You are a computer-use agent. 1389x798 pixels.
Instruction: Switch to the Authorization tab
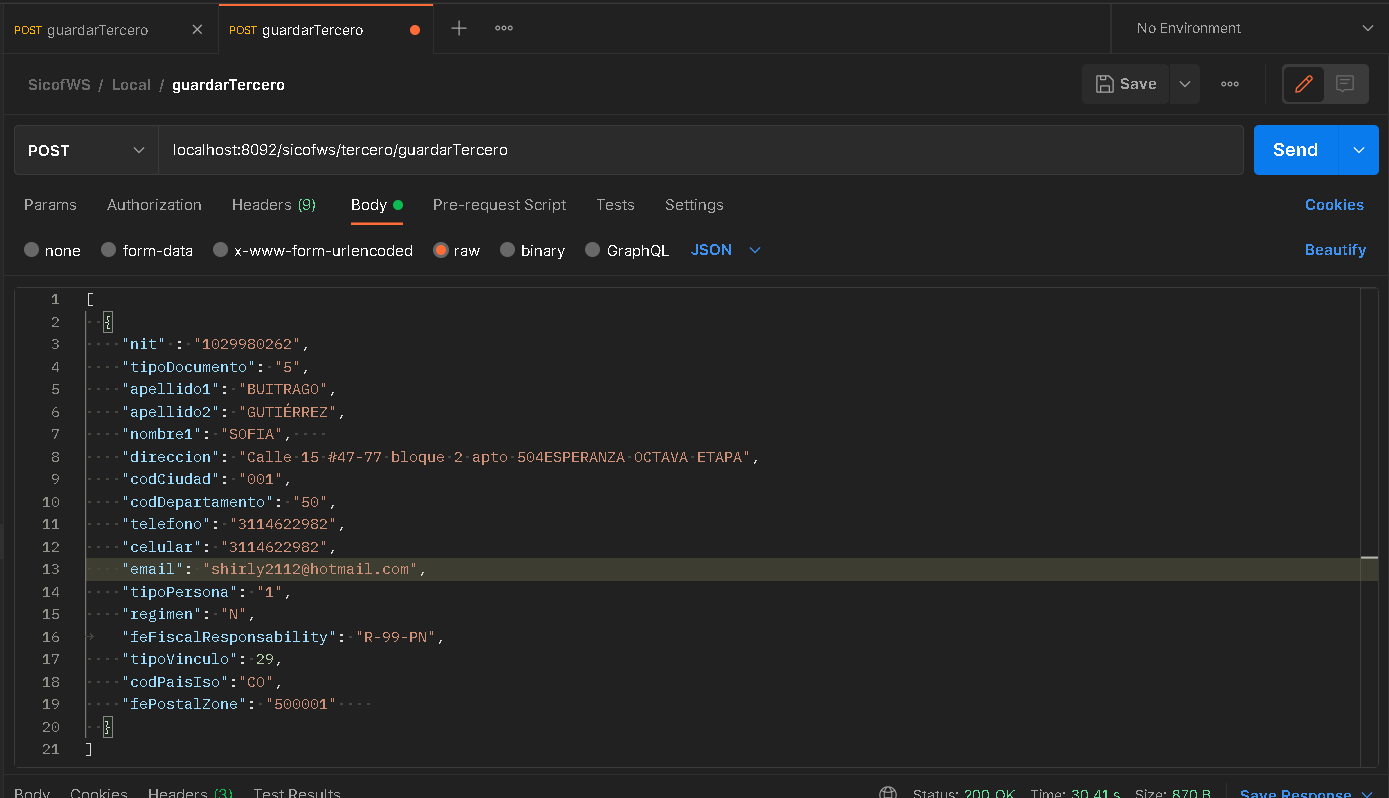[x=154, y=204]
